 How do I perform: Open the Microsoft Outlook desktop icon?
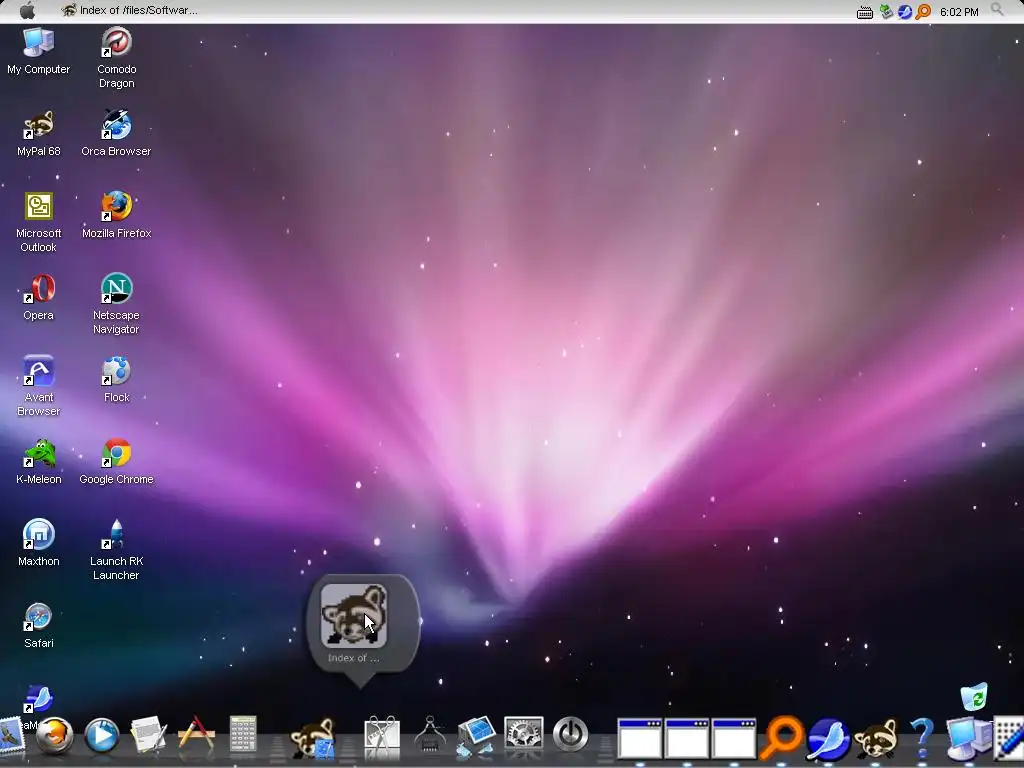[39, 222]
